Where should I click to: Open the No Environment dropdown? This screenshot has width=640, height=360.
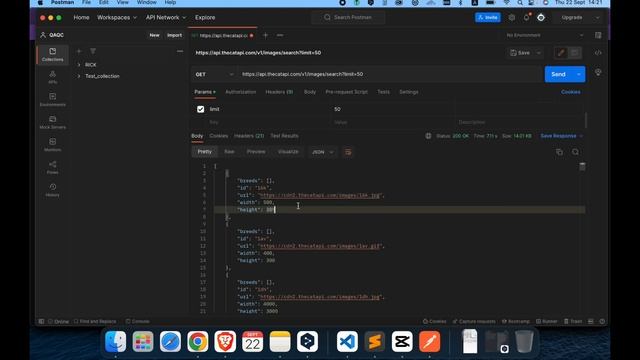[x=544, y=36]
